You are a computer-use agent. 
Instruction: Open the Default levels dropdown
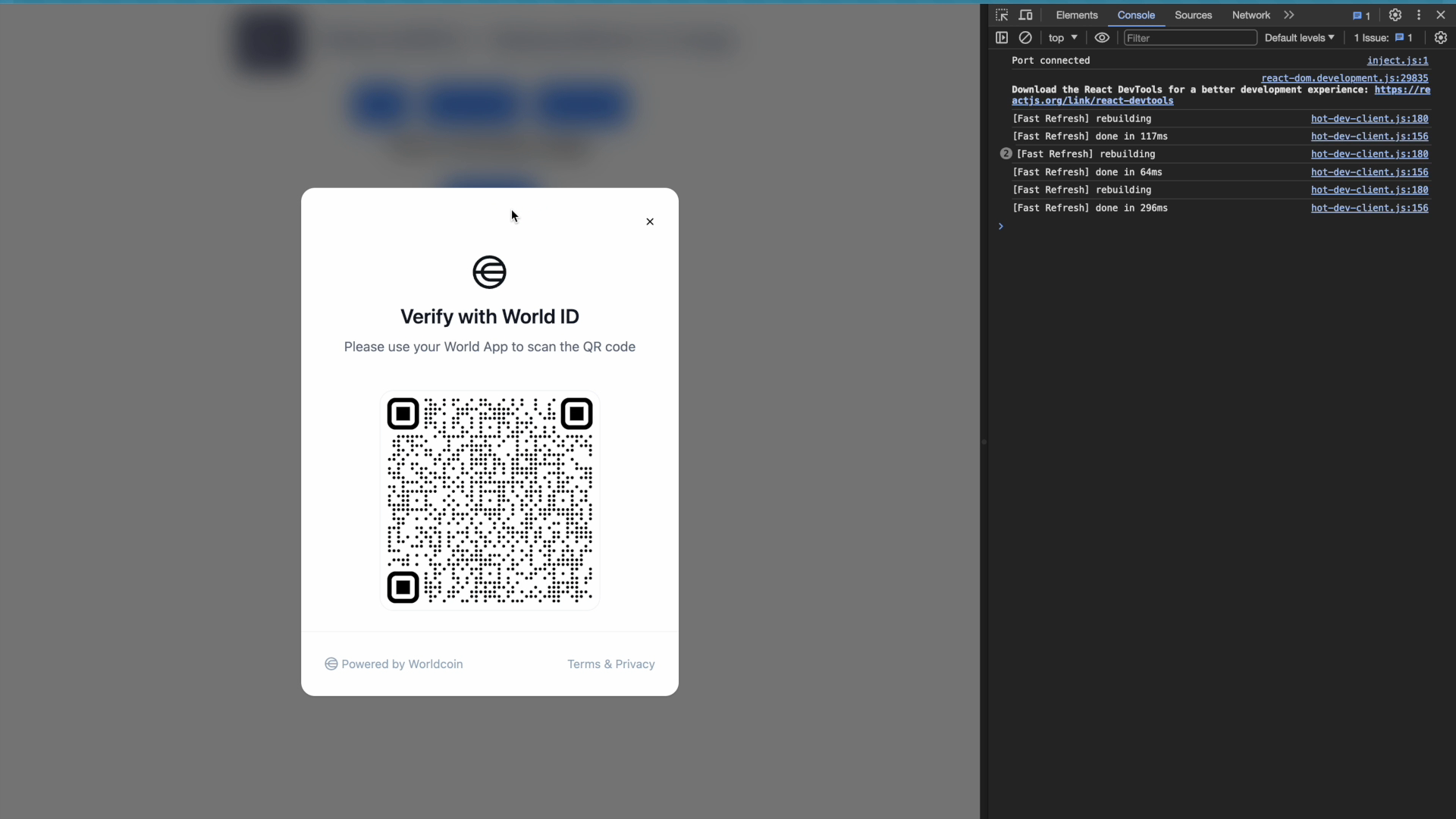click(1299, 38)
